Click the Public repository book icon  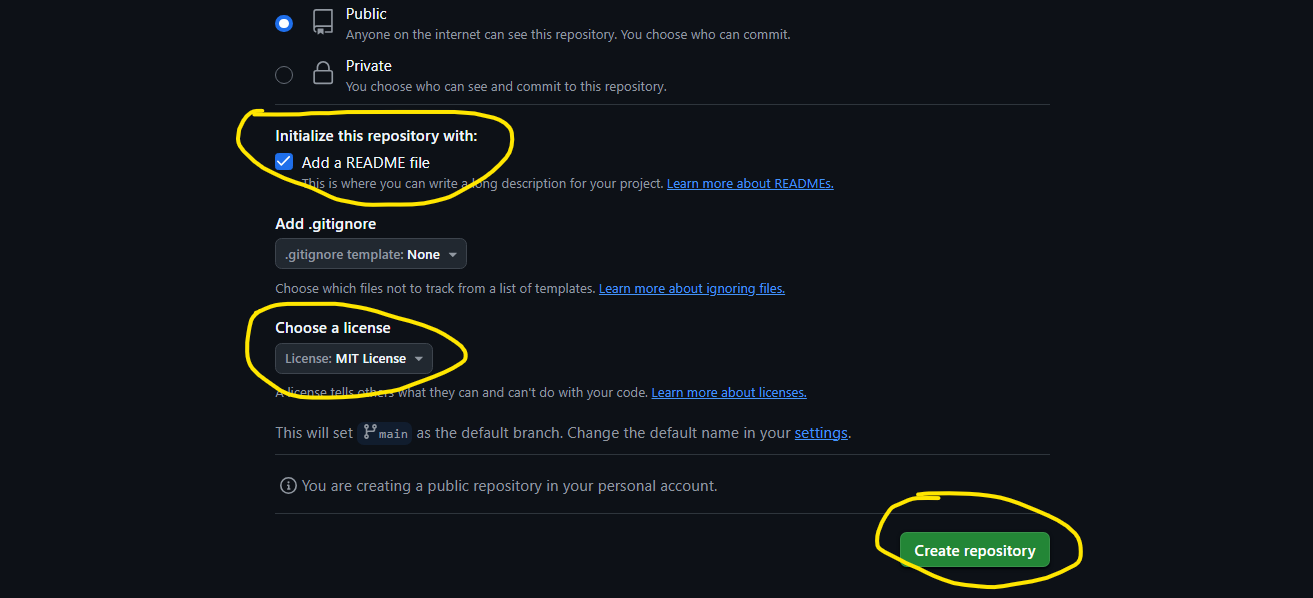pos(322,22)
